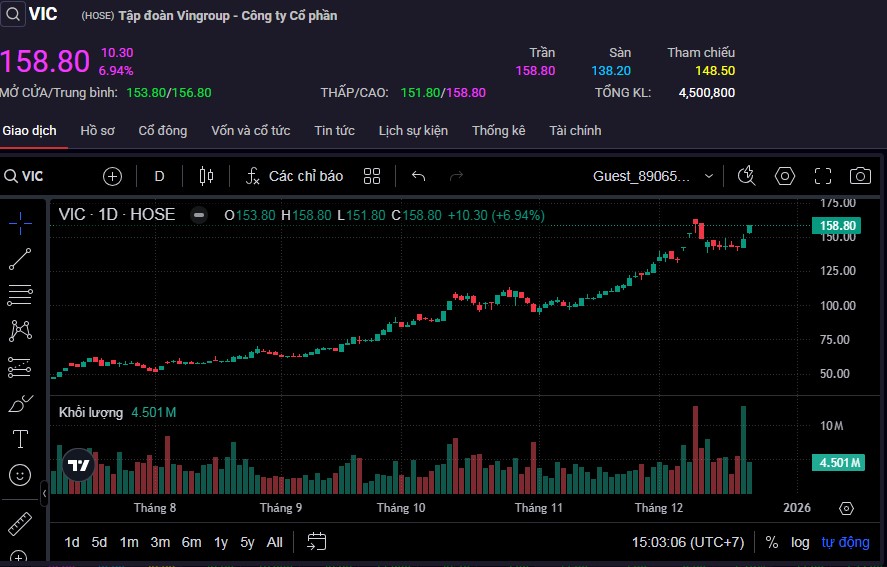Image resolution: width=887 pixels, height=567 pixels.
Task: Enter fullscreen chart mode
Action: coord(822,176)
